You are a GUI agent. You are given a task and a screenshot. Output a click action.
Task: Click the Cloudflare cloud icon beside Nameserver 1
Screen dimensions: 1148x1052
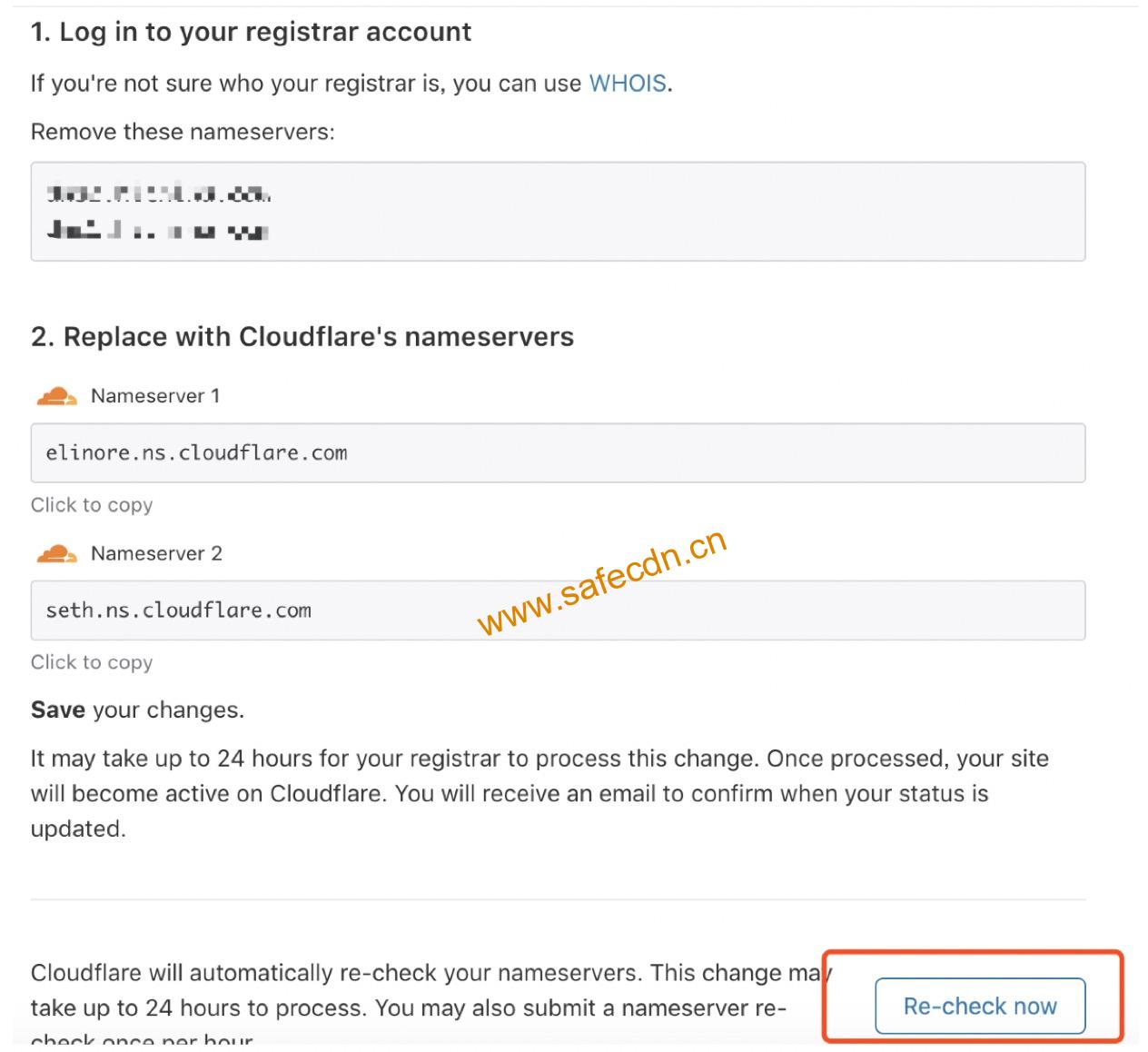click(56, 396)
